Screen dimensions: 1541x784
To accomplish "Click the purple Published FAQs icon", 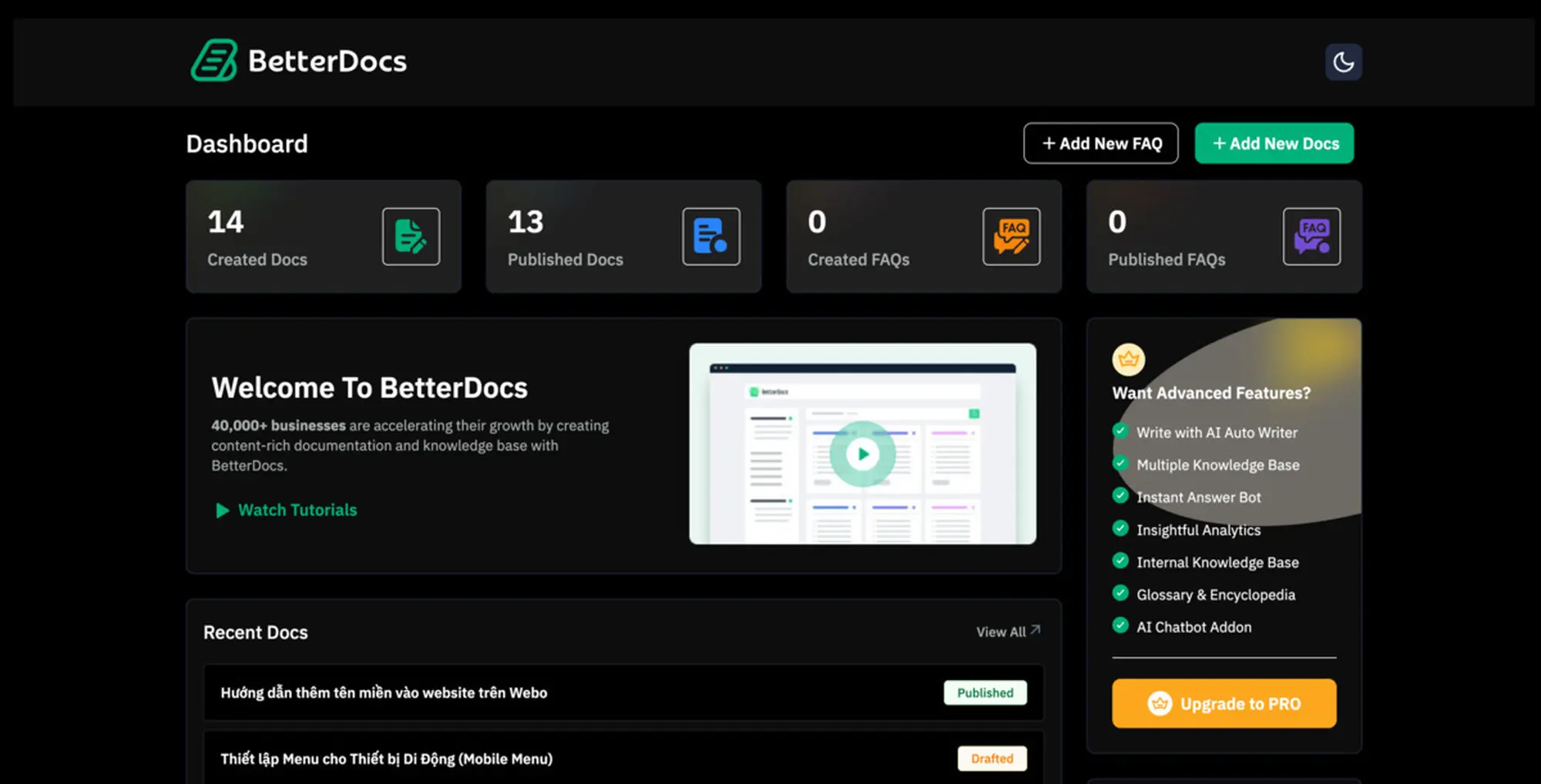I will click(1311, 236).
